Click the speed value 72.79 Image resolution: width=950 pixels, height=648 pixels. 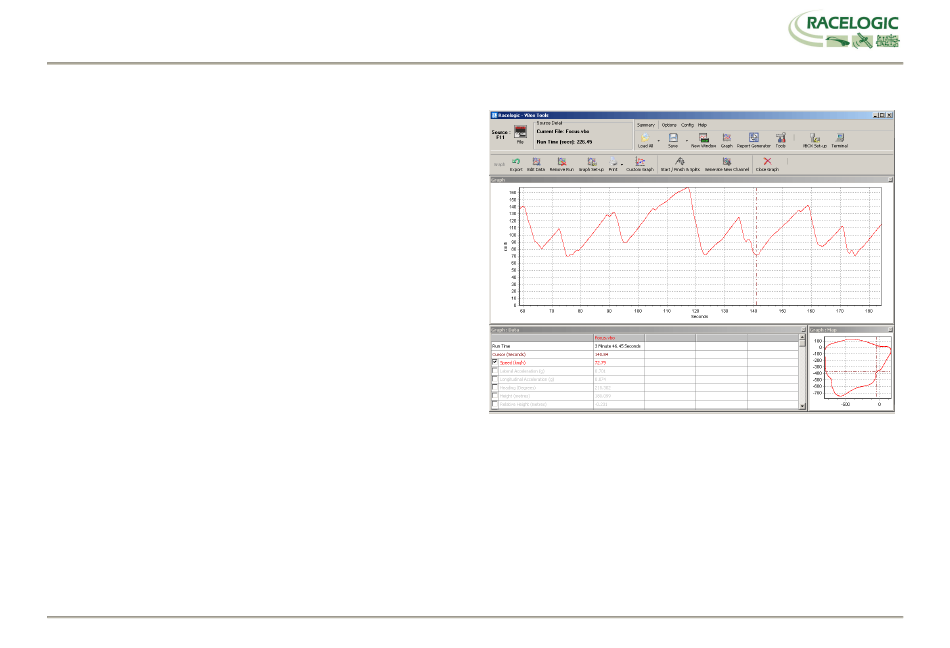pos(600,363)
